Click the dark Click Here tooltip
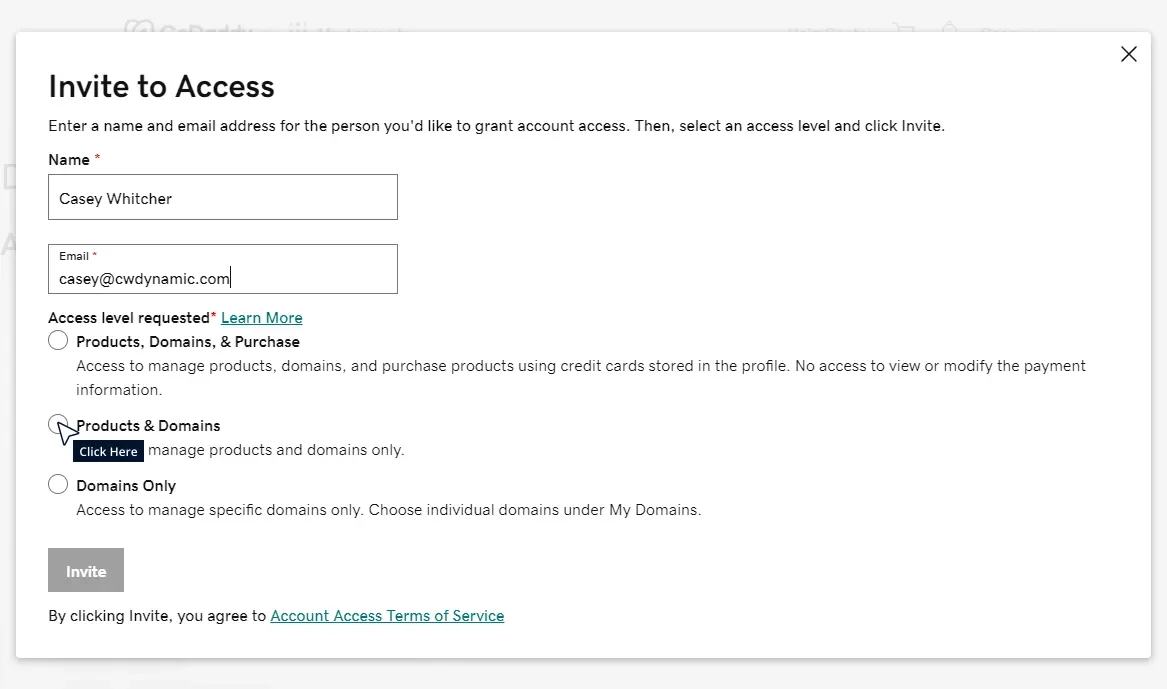The width and height of the screenshot is (1167, 689). 108,451
